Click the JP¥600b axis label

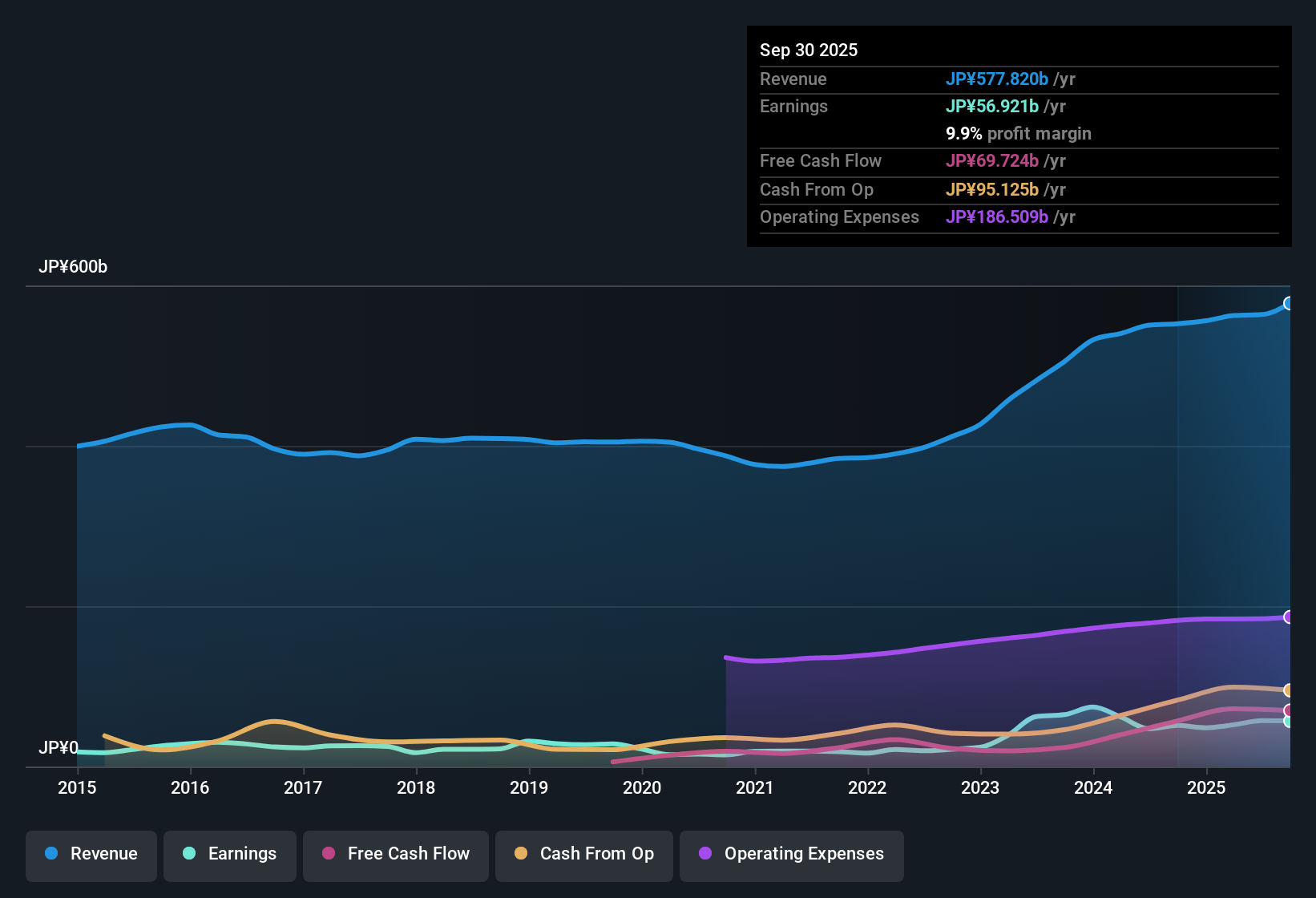74,267
